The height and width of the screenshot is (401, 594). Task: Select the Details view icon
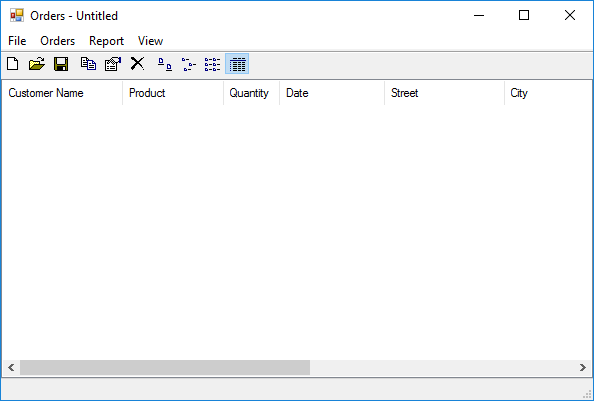(x=237, y=64)
